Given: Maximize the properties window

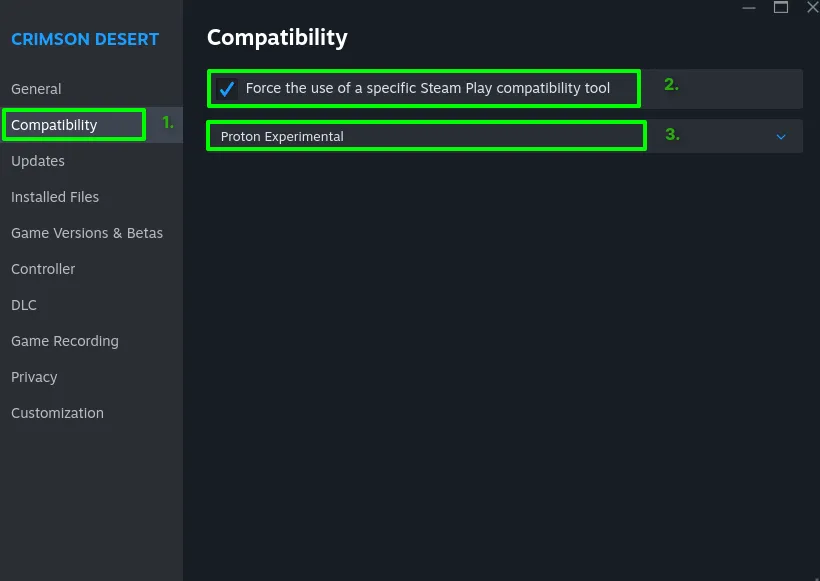Looking at the screenshot, I should click(x=781, y=7).
